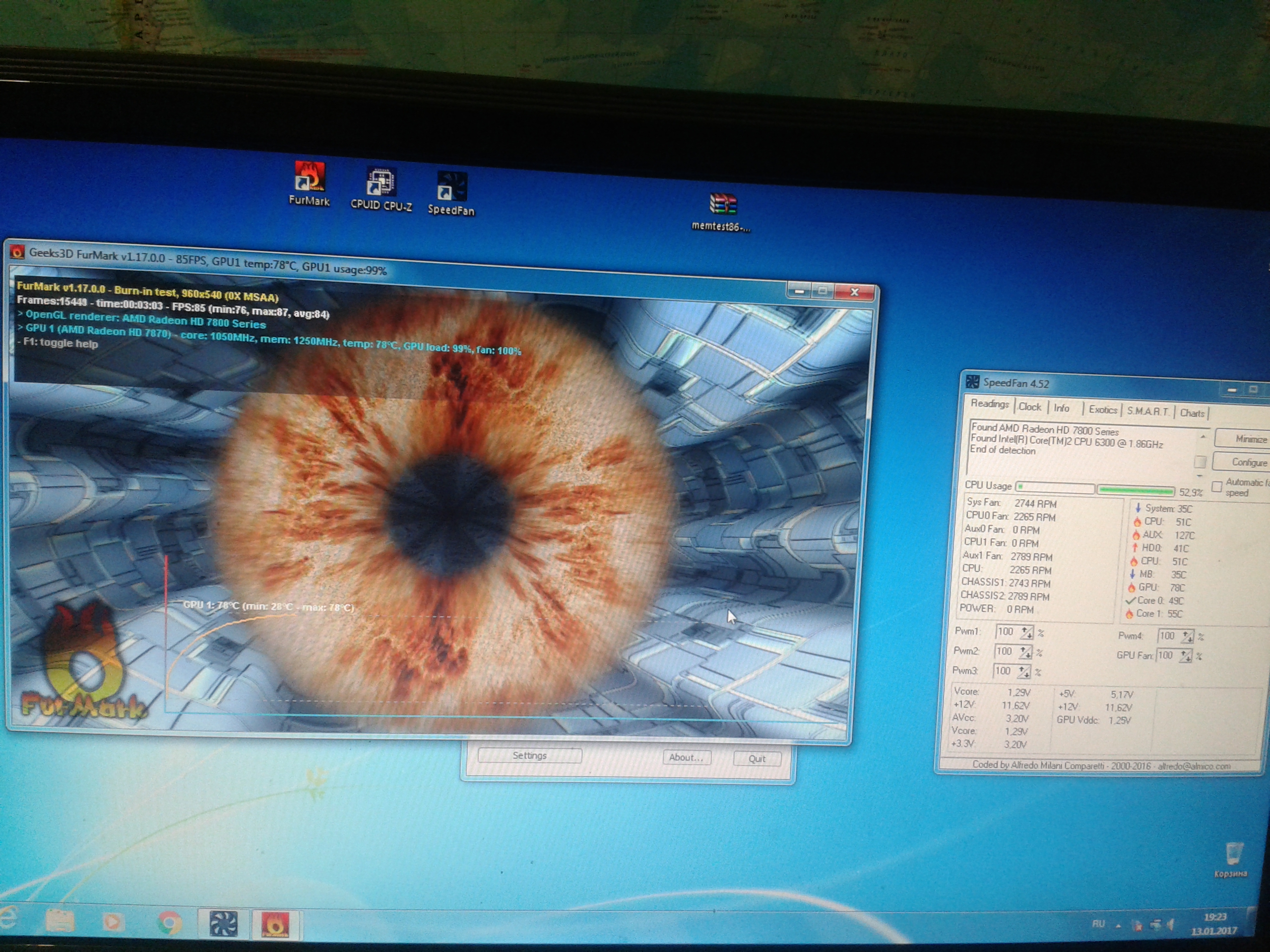The image size is (1270, 952).
Task: Click Chrome icon in the taskbar
Action: click(x=169, y=922)
